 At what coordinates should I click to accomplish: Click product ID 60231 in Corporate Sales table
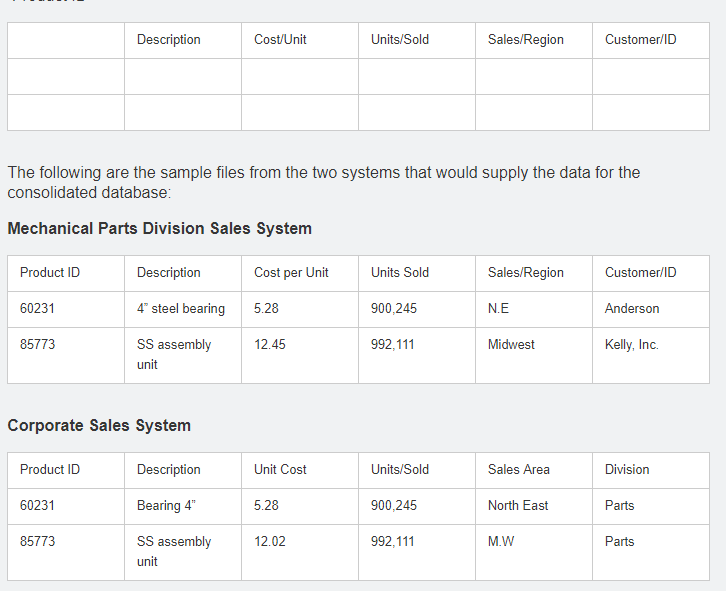pos(37,506)
